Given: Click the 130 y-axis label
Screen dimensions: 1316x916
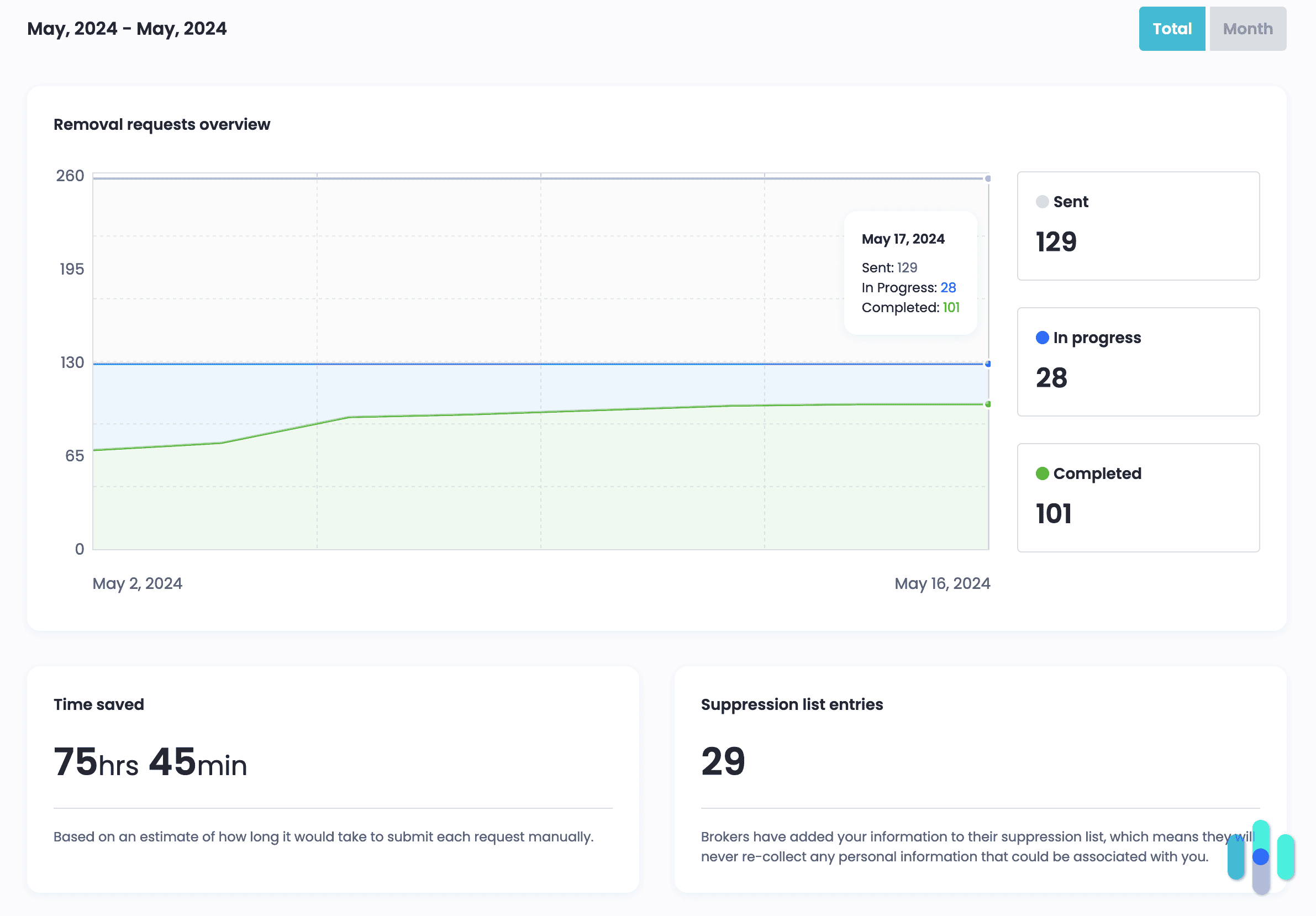Looking at the screenshot, I should 72,363.
